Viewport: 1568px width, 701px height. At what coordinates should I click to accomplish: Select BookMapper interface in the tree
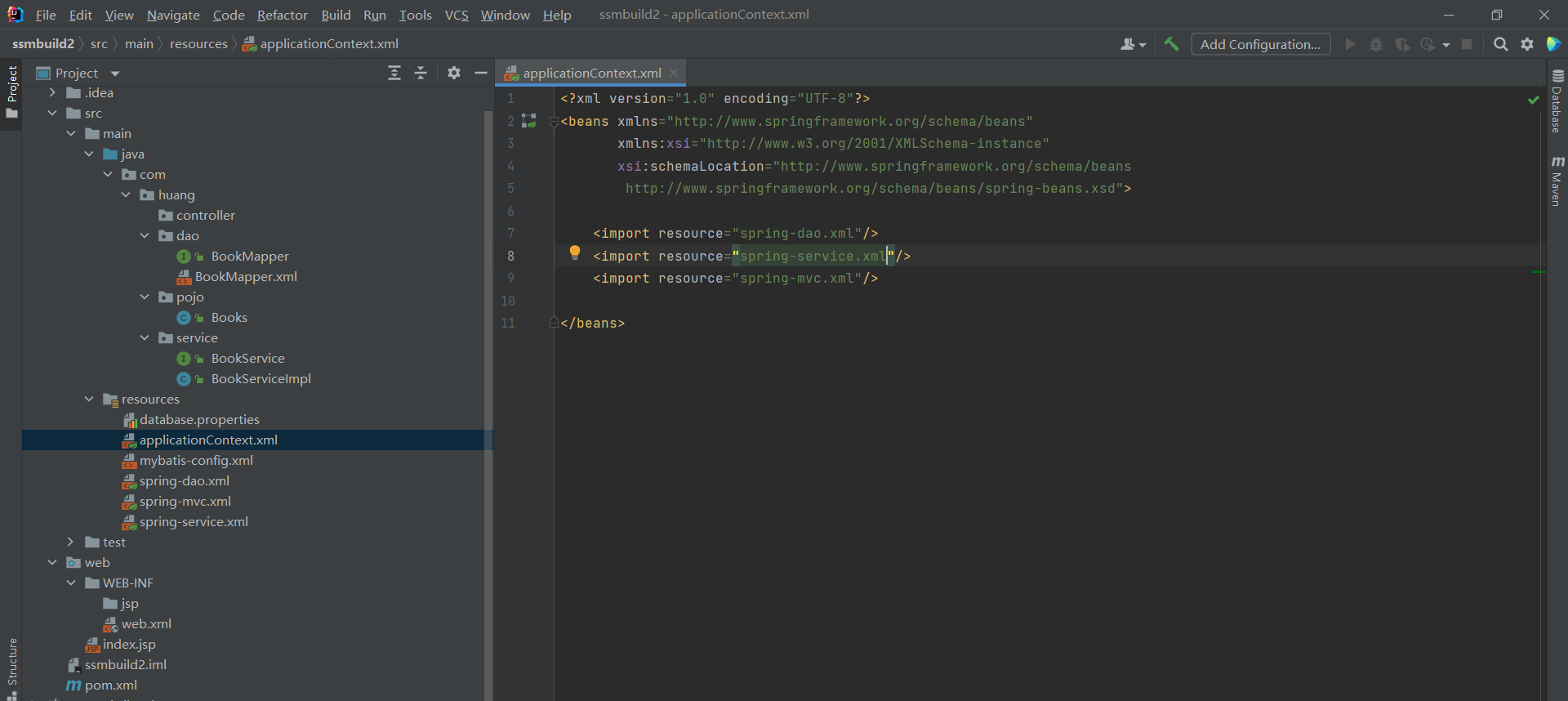pyautogui.click(x=250, y=257)
